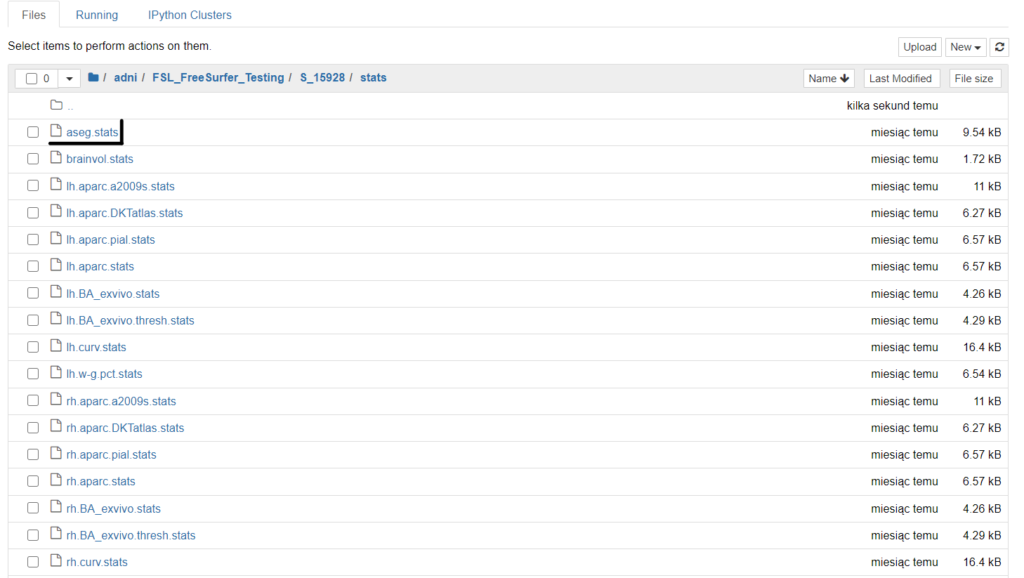Tick the select-all checkbox in the header
Screen dimensions: 1024x578
(x=31, y=78)
